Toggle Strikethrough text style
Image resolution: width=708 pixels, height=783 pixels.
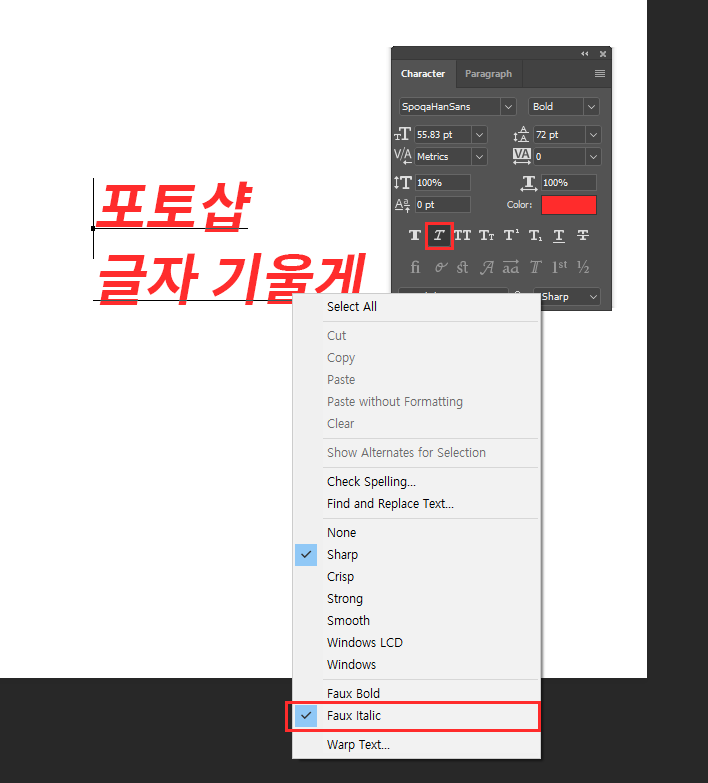coord(583,236)
